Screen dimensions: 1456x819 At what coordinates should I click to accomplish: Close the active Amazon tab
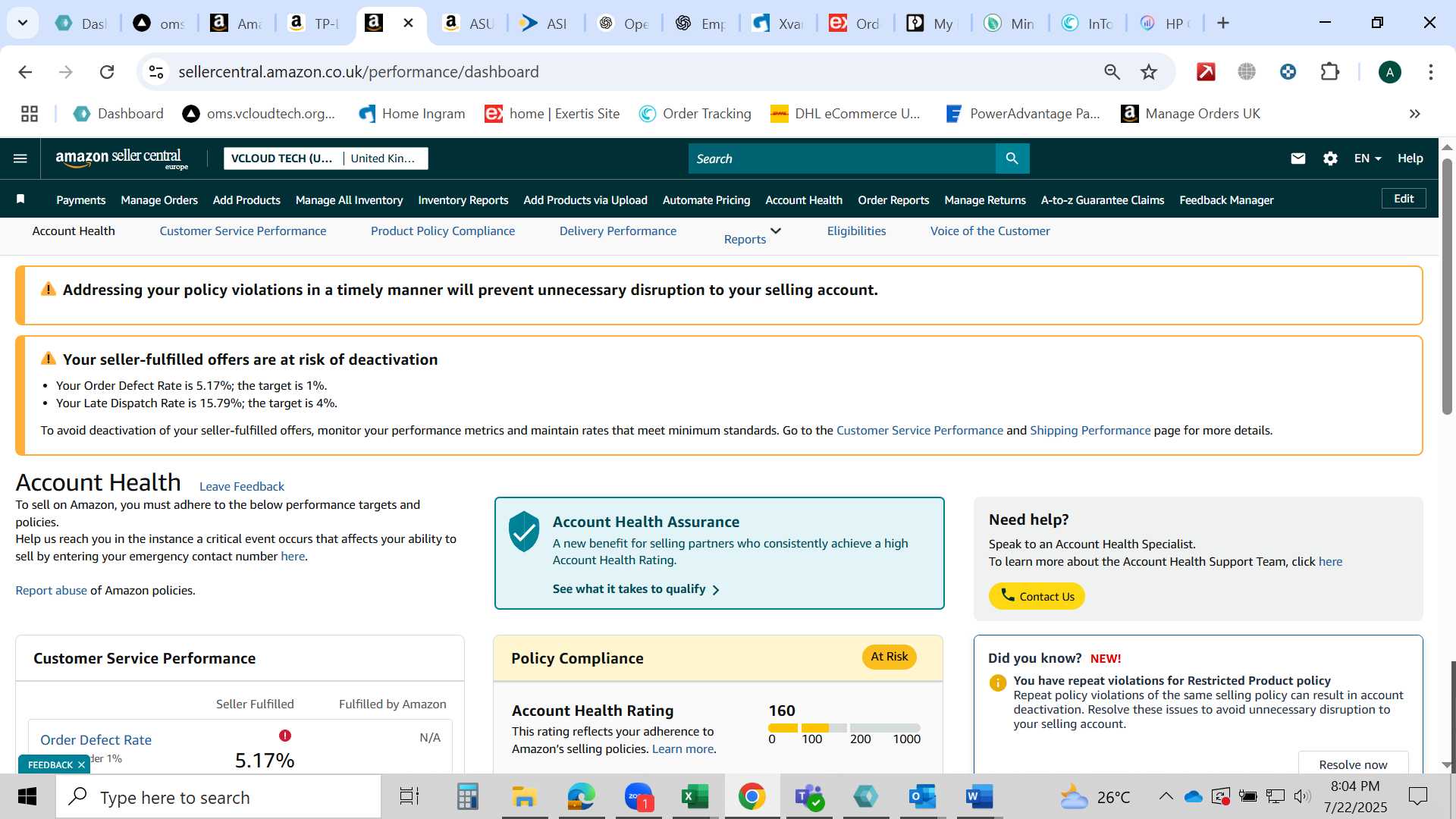[408, 24]
